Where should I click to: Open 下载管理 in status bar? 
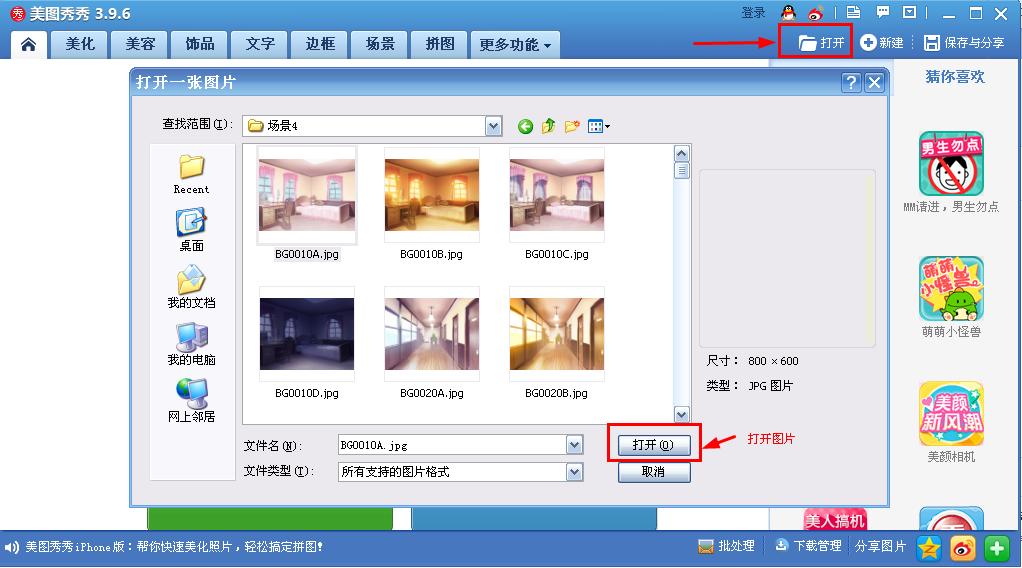click(808, 546)
